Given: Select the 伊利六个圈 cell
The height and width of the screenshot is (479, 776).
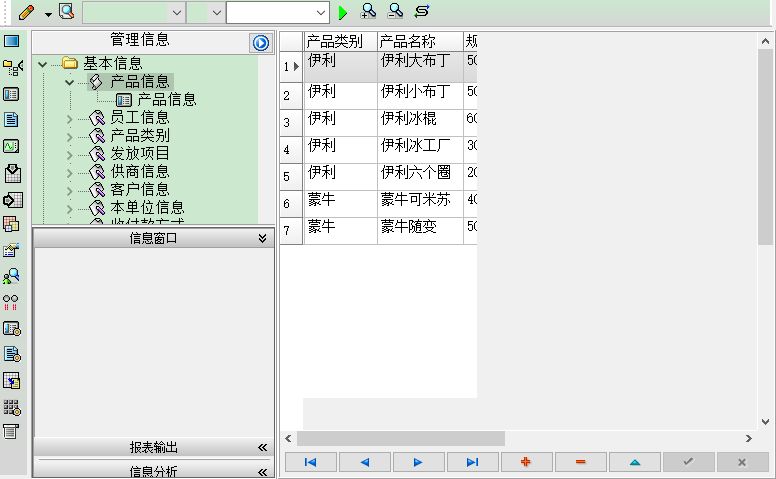Looking at the screenshot, I should pyautogui.click(x=420, y=177).
